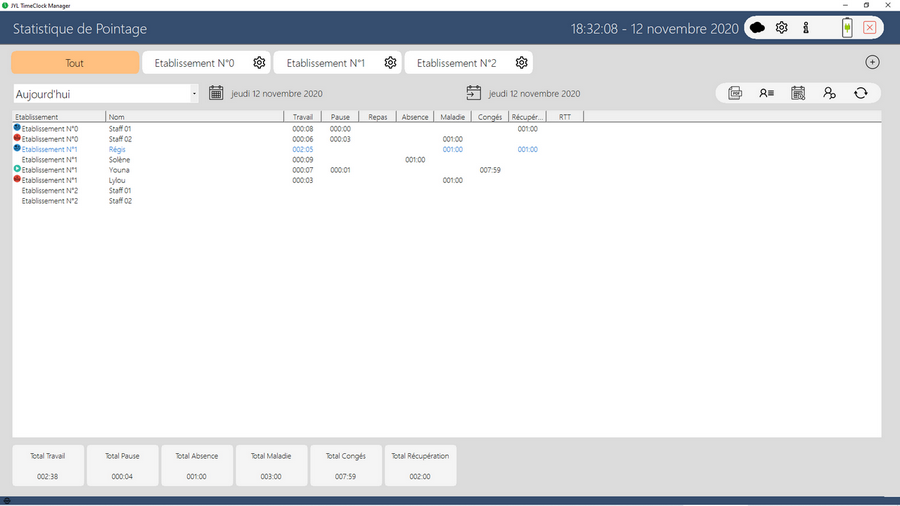Click Régis work time 002:05
Image resolution: width=900 pixels, height=506 pixels.
(x=302, y=149)
